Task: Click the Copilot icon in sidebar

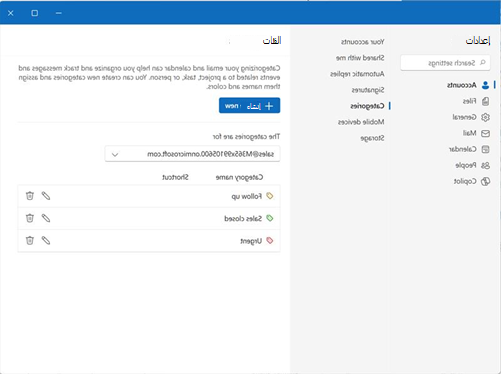Action: point(485,181)
